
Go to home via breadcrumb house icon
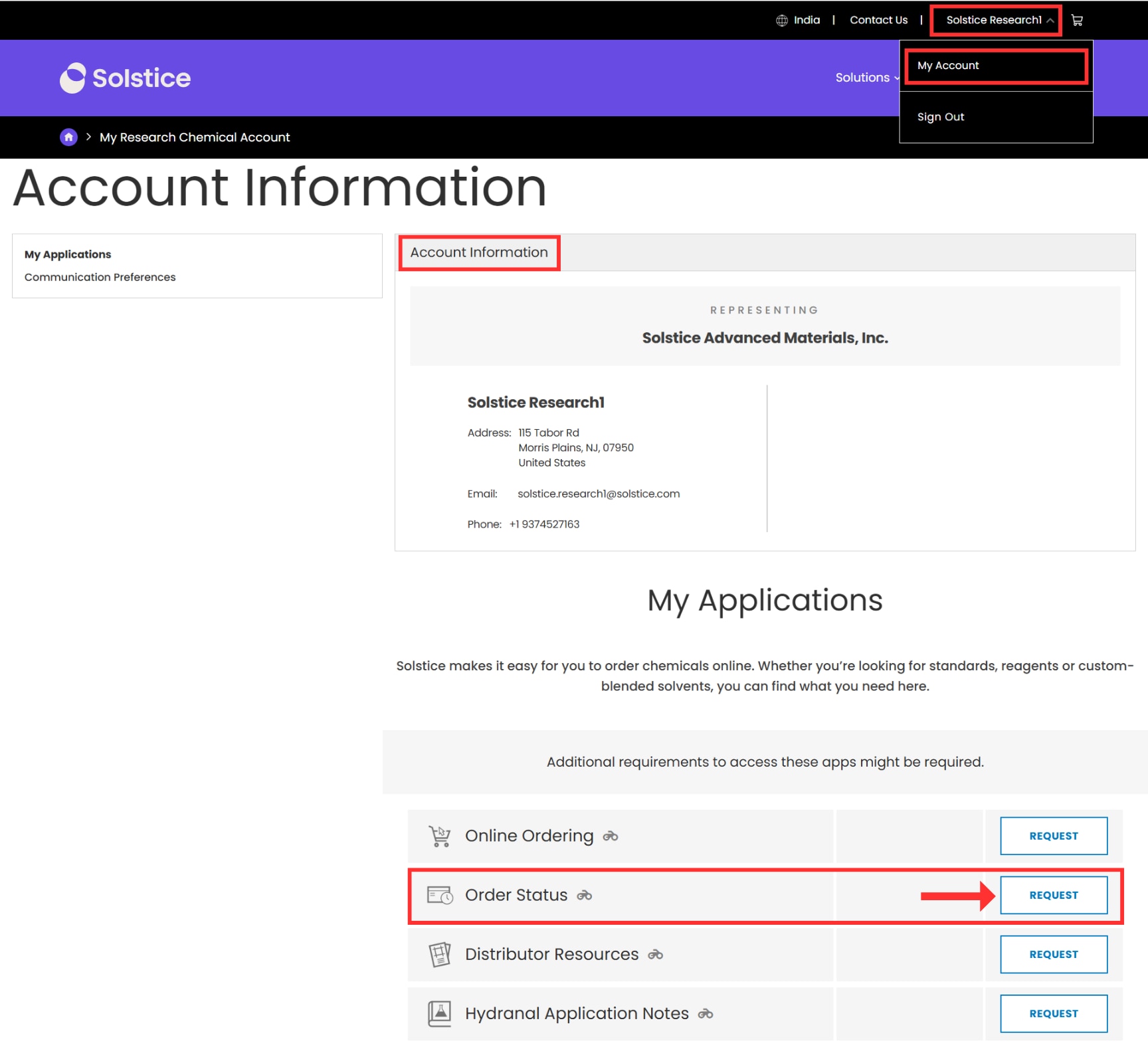(x=68, y=137)
